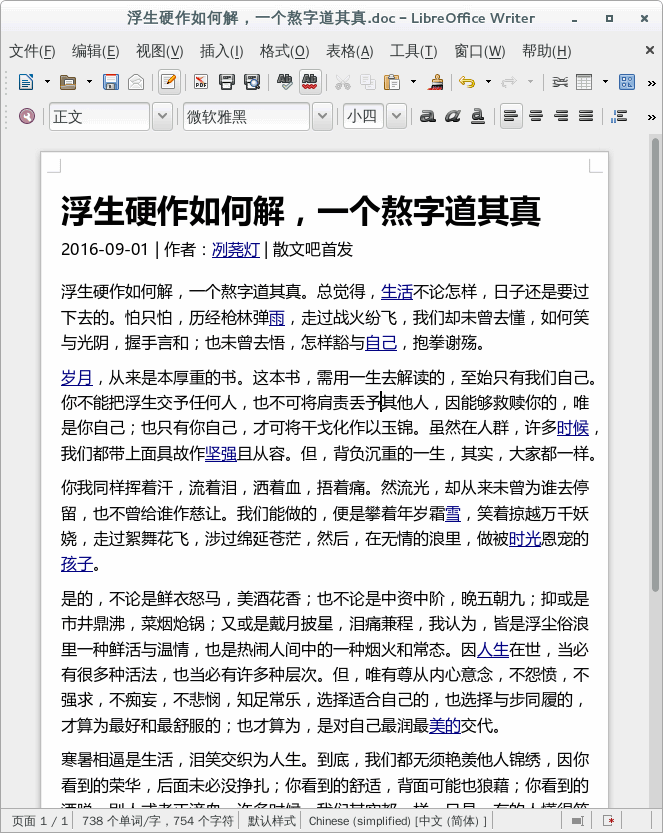Image resolution: width=663 pixels, height=833 pixels.
Task: Print the document with the printer icon
Action: tap(227, 82)
